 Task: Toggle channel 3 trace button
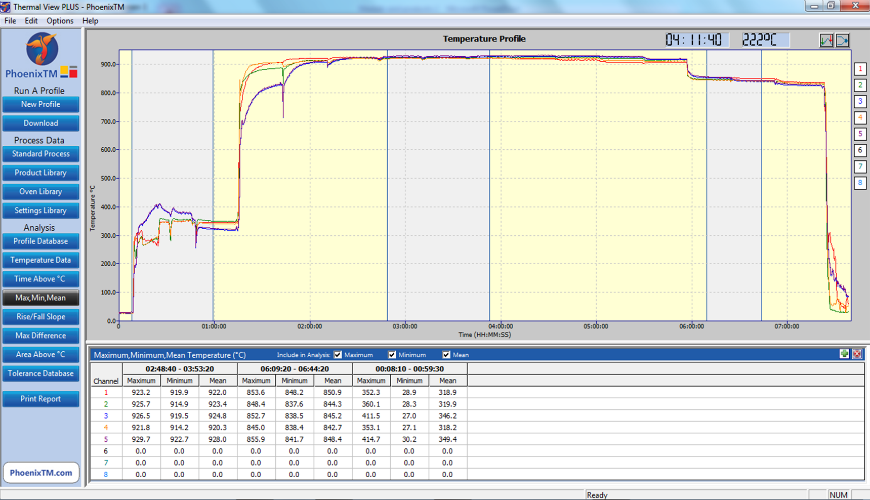859,101
